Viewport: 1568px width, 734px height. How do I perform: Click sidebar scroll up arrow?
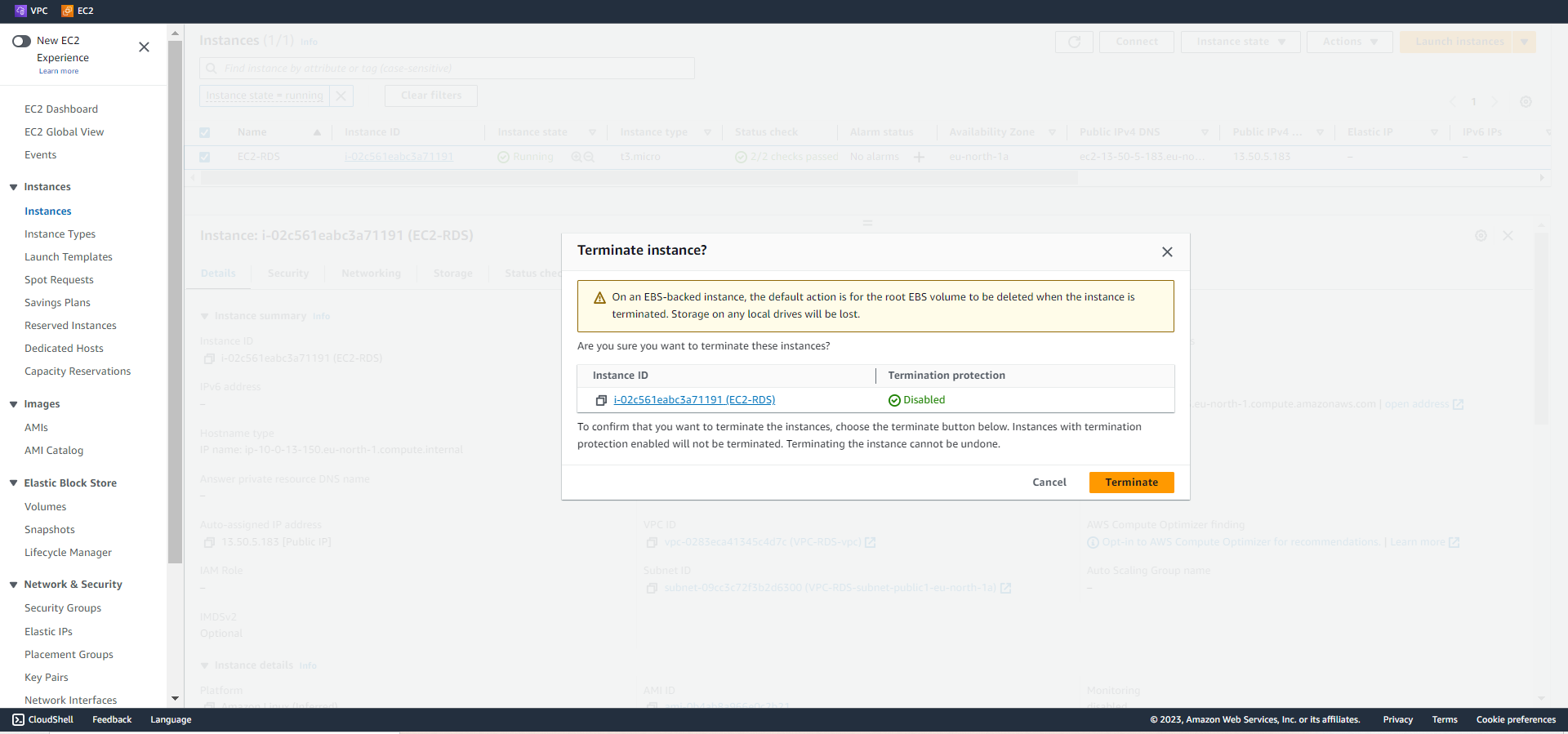[x=175, y=33]
